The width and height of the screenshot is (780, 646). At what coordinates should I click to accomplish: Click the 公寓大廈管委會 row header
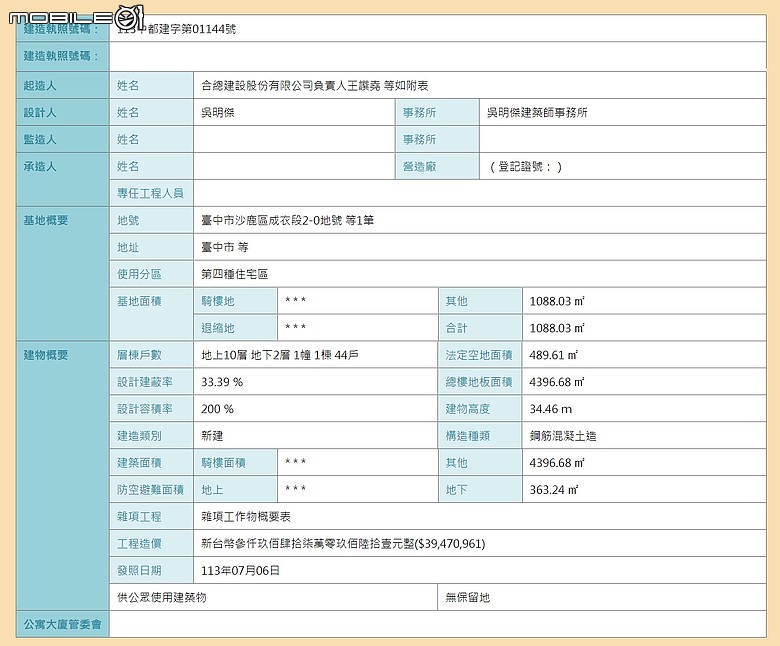click(63, 624)
